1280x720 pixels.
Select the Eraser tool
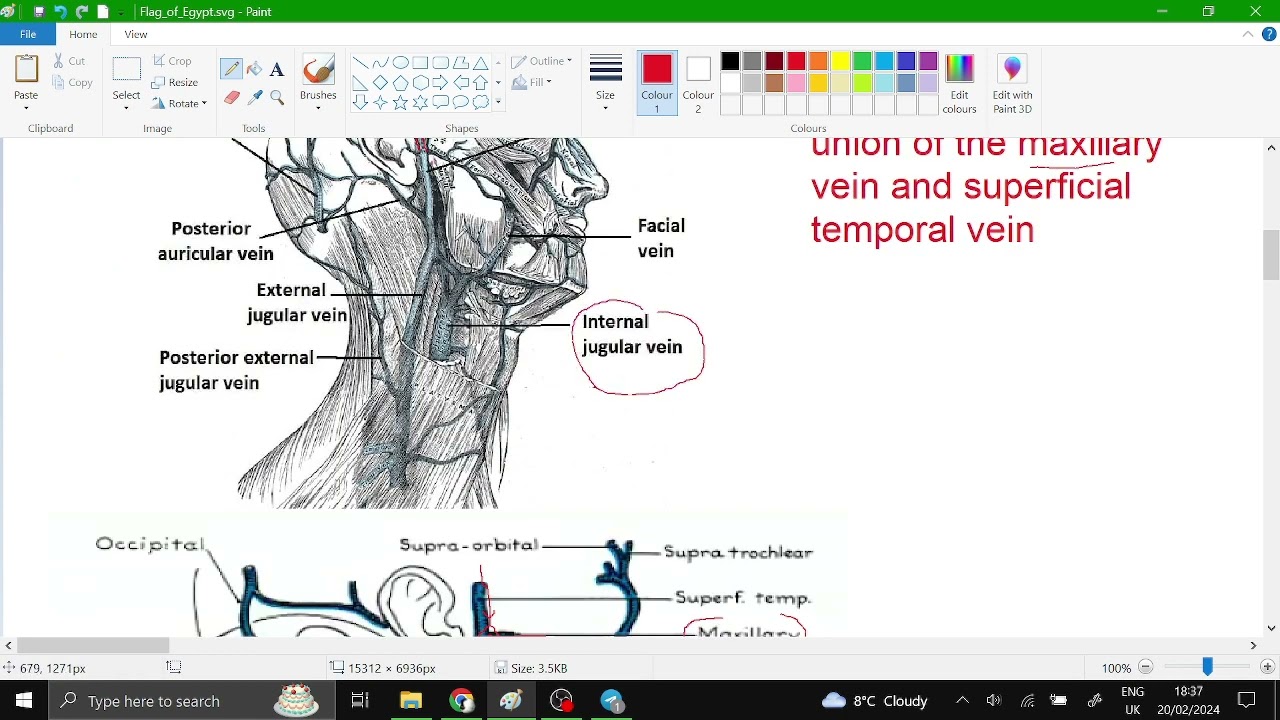[x=232, y=97]
